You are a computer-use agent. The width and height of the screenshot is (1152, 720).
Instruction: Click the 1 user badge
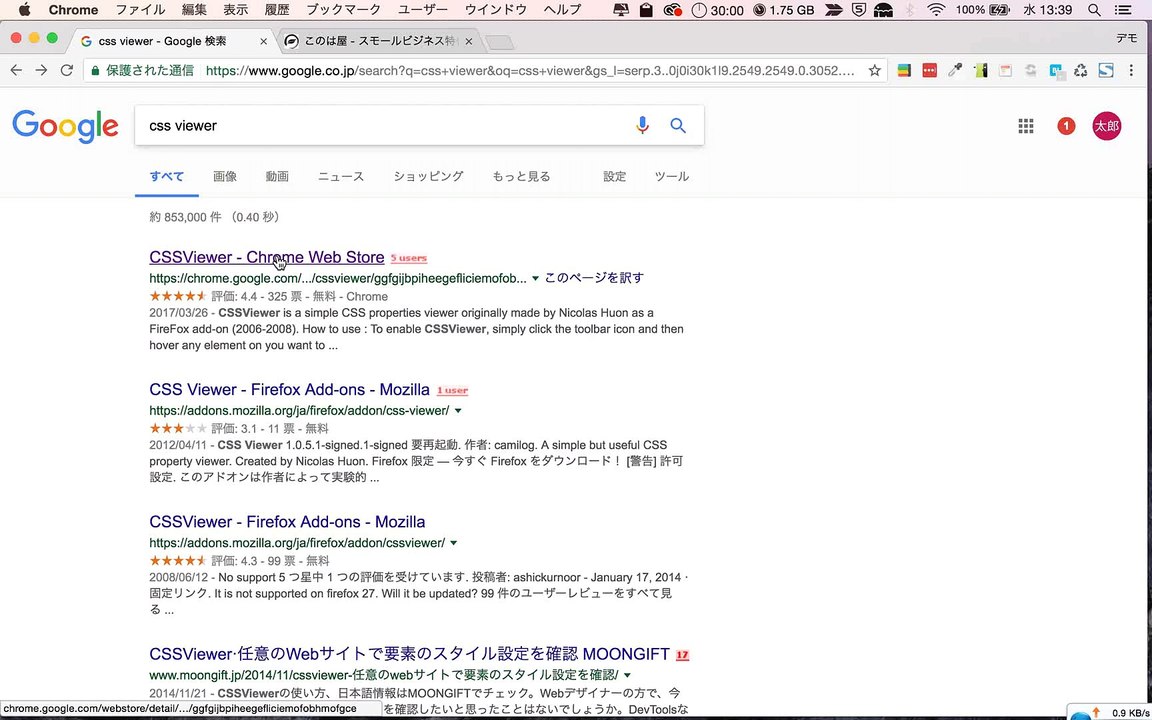tap(452, 390)
